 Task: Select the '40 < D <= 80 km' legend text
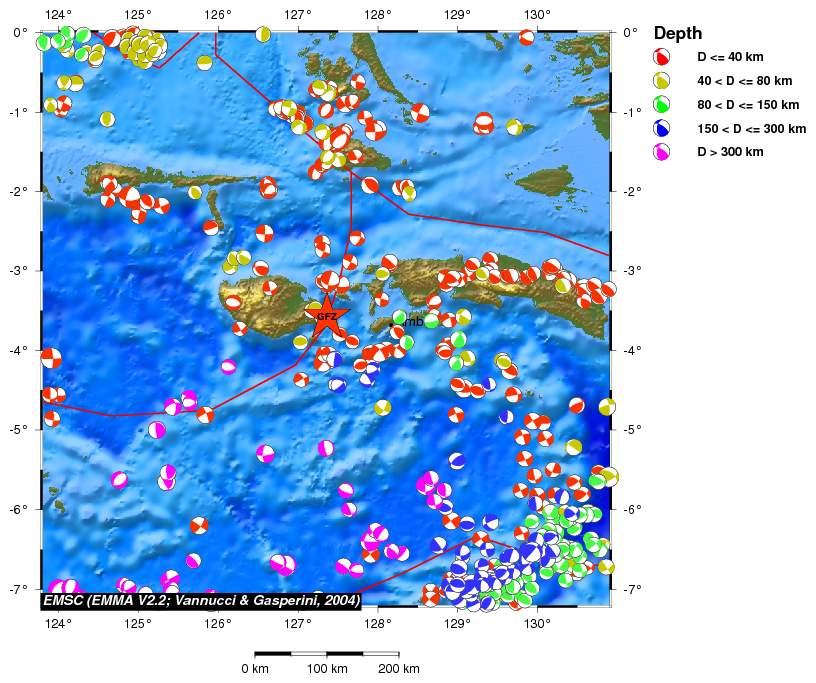(x=744, y=81)
